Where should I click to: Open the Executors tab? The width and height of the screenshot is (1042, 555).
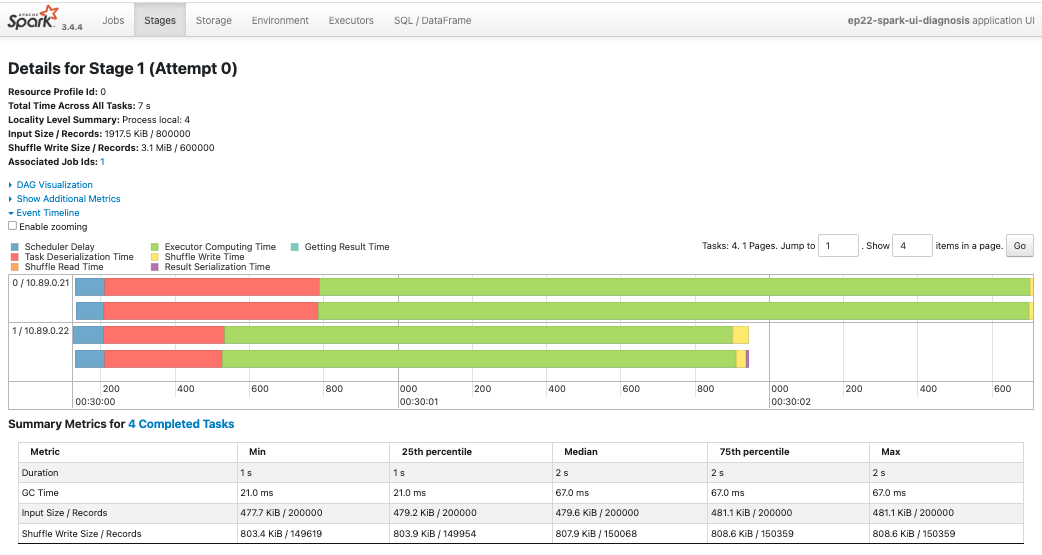pyautogui.click(x=351, y=21)
